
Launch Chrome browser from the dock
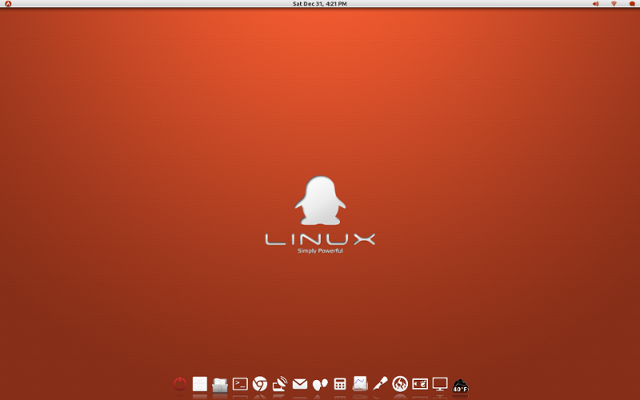click(x=260, y=384)
